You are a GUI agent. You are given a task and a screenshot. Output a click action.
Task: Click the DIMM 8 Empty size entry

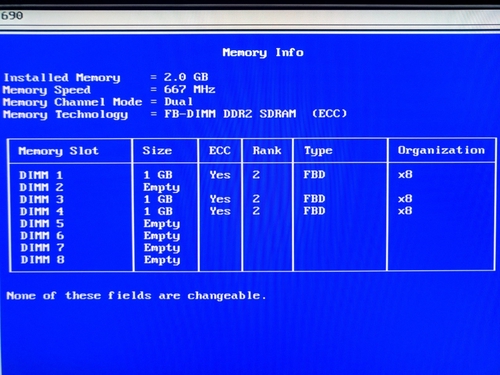tap(162, 260)
